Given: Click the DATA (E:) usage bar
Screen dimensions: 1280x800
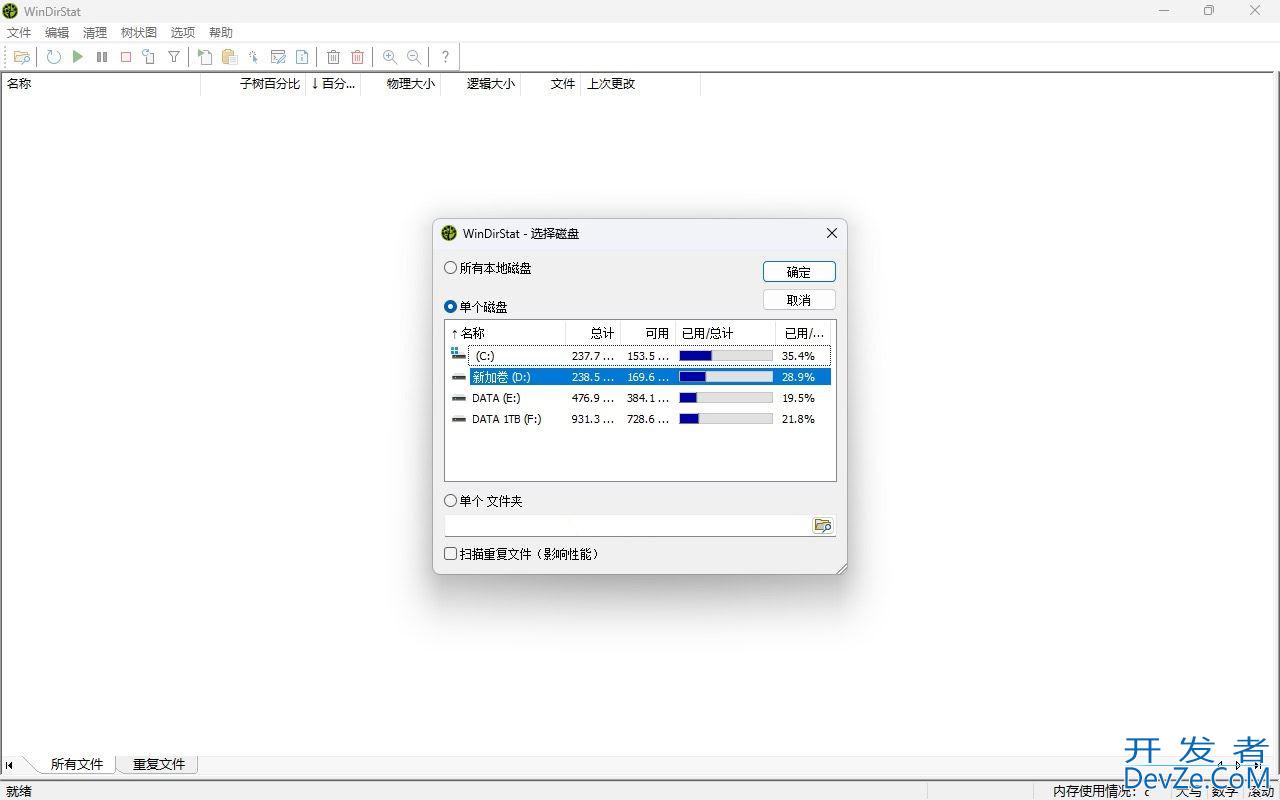Looking at the screenshot, I should point(726,398).
